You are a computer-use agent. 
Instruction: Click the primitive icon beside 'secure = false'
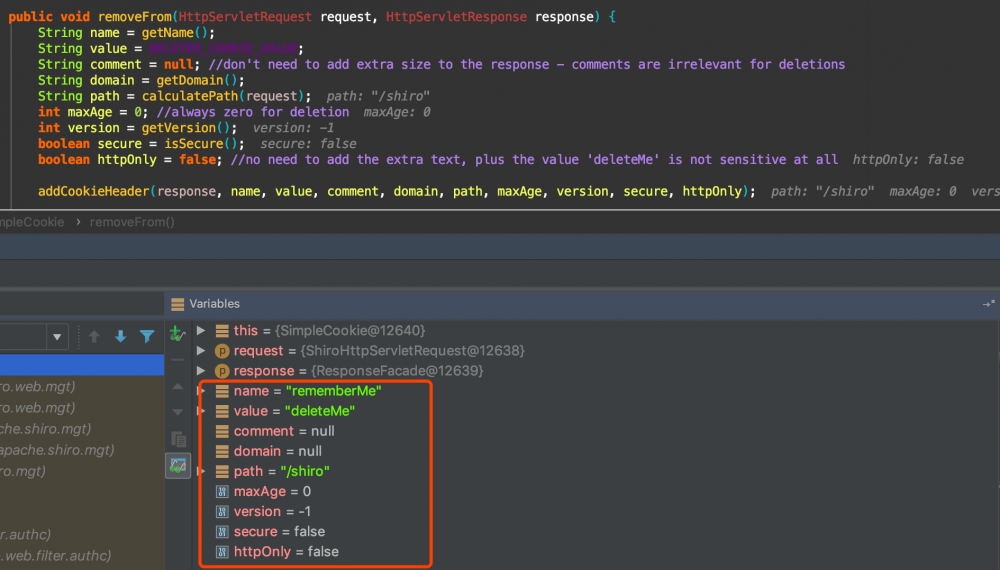(x=222, y=532)
